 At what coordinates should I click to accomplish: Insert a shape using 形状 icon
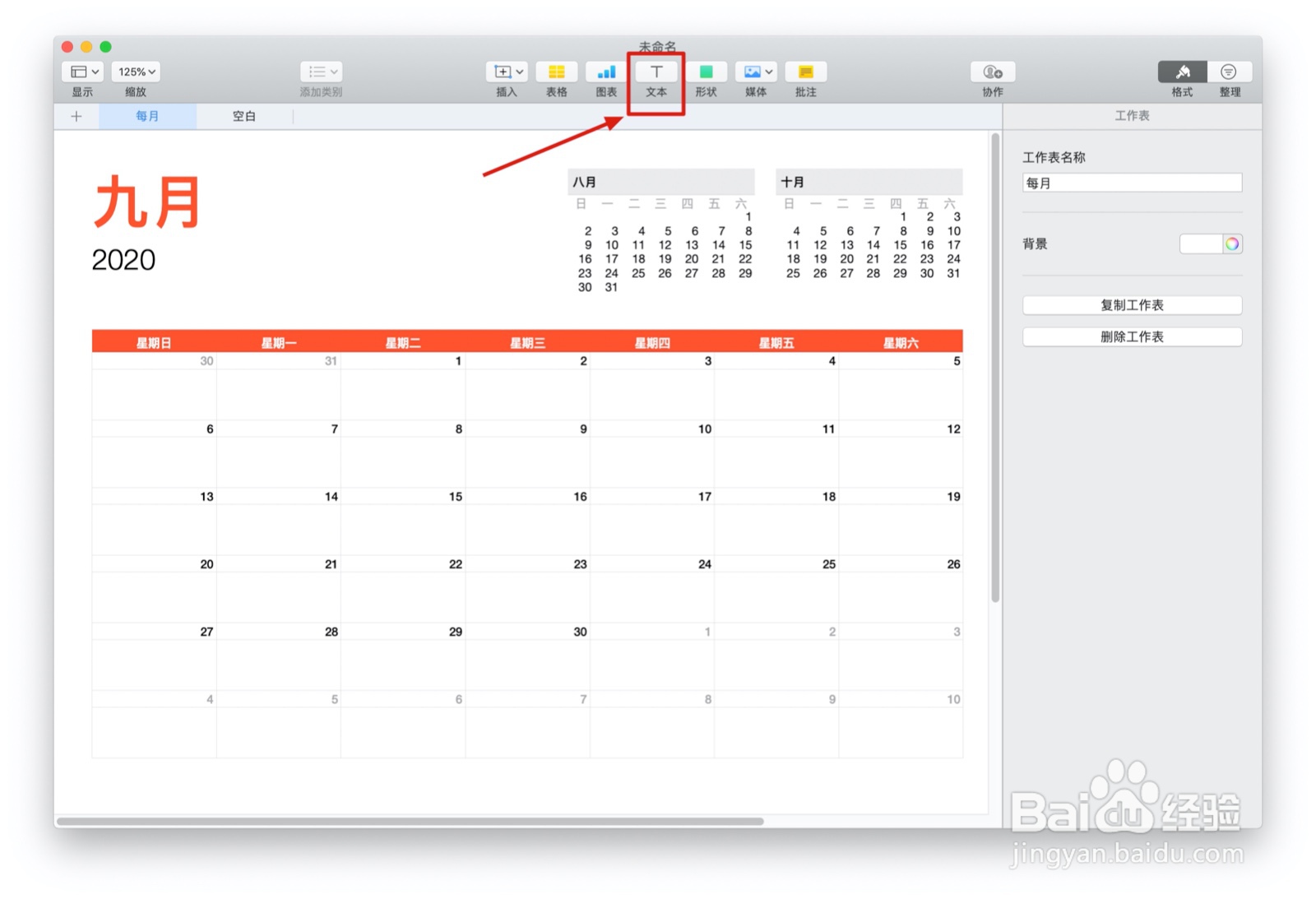click(x=706, y=72)
